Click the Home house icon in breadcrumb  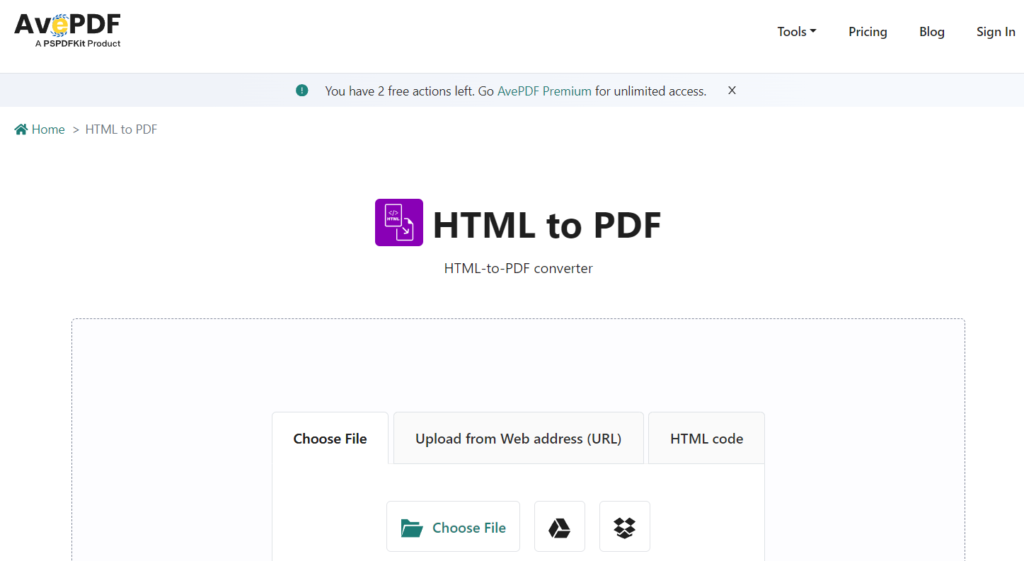point(21,130)
